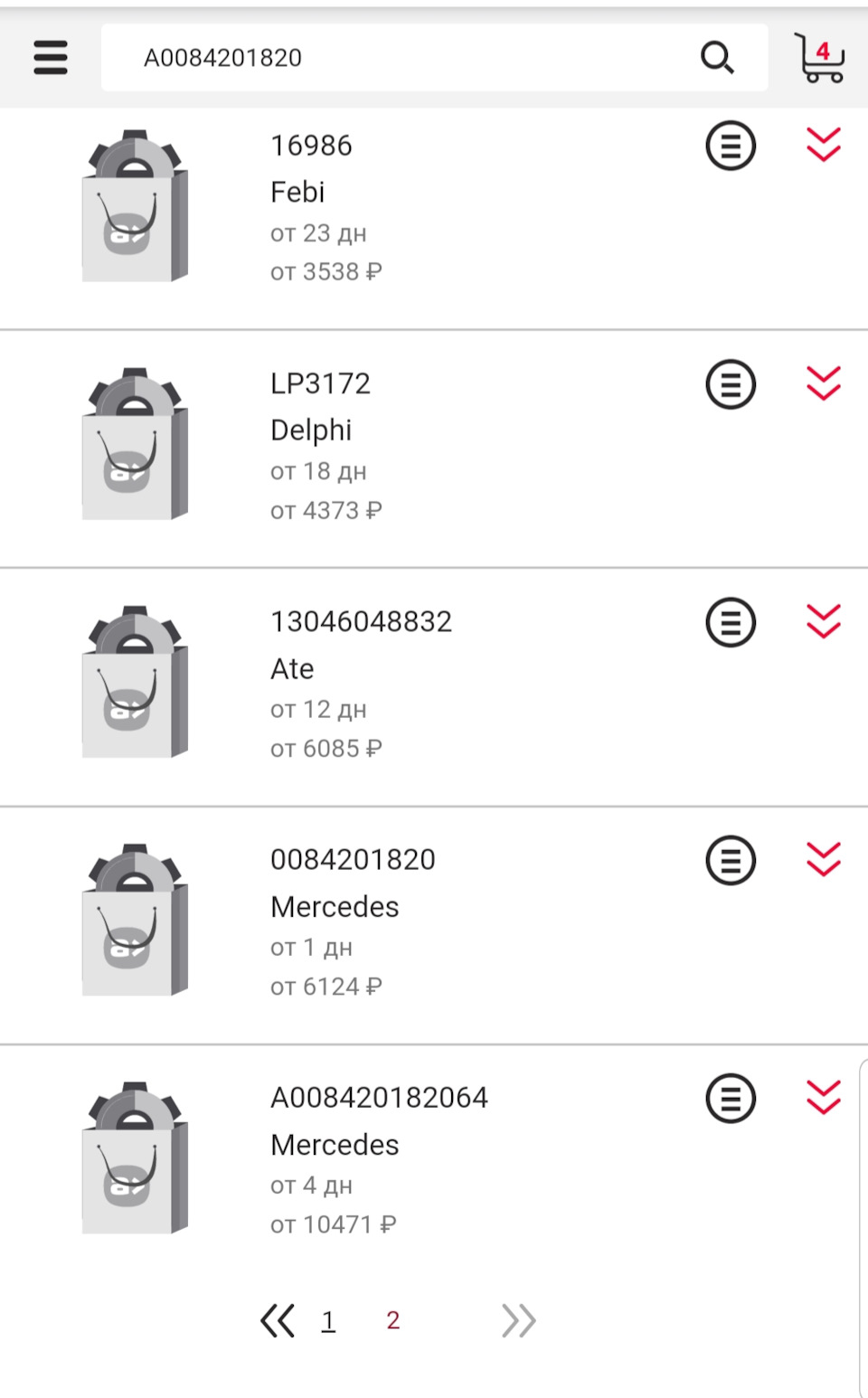Select results page 1
The image size is (868, 1398).
pos(328,1321)
